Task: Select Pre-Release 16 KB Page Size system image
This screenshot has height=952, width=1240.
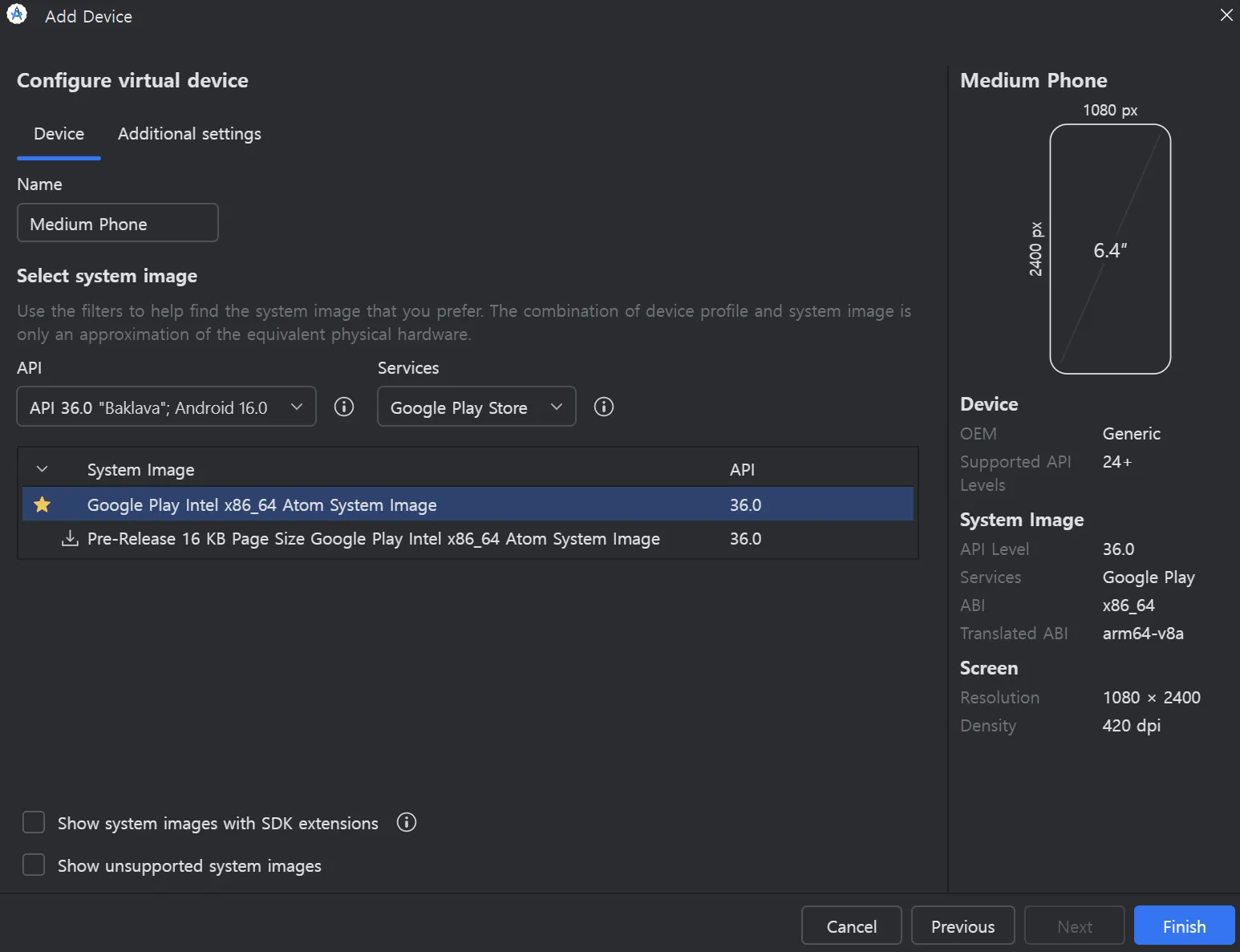Action: (x=373, y=539)
